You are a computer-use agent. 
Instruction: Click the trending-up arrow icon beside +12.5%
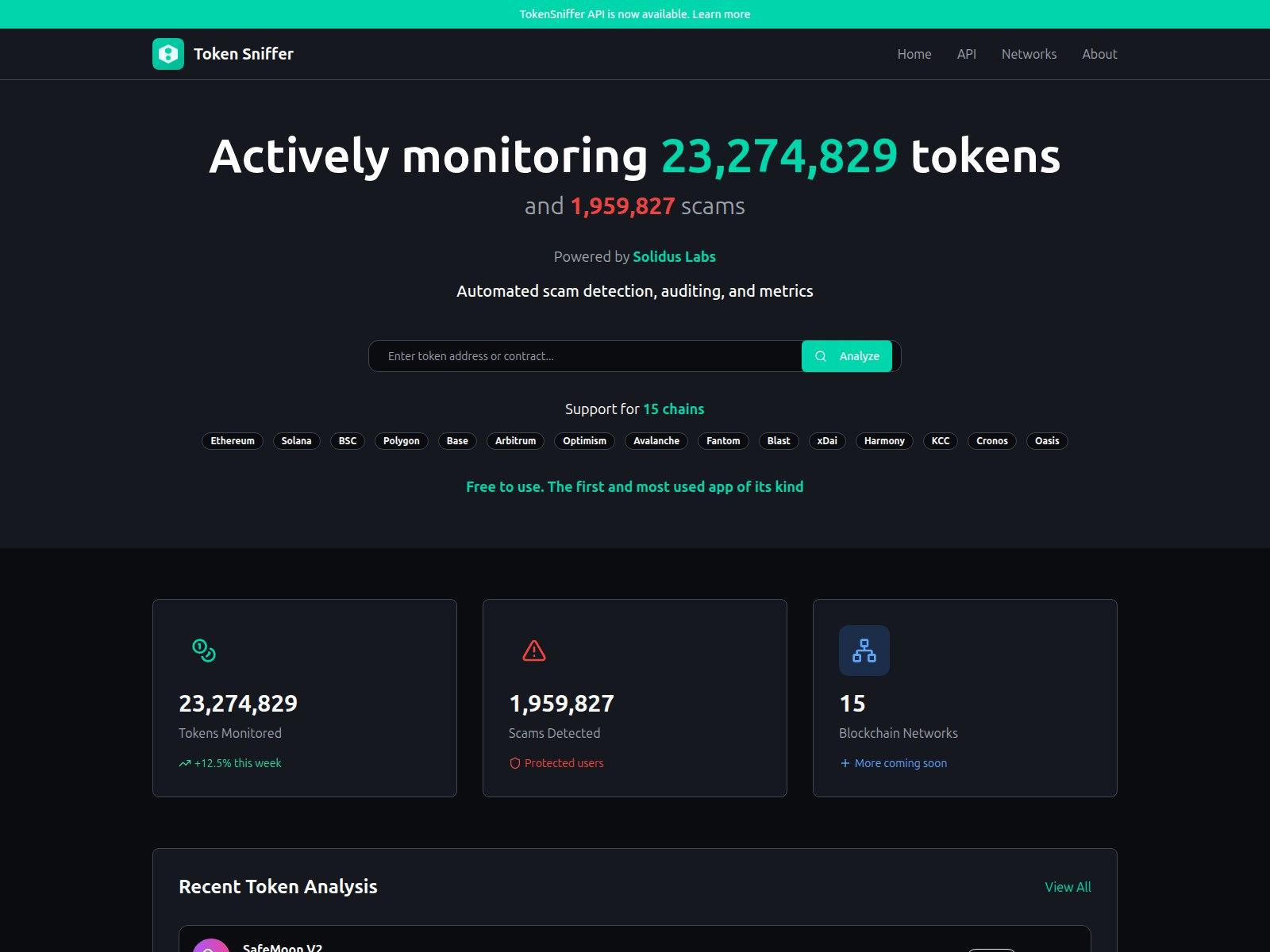(x=185, y=763)
